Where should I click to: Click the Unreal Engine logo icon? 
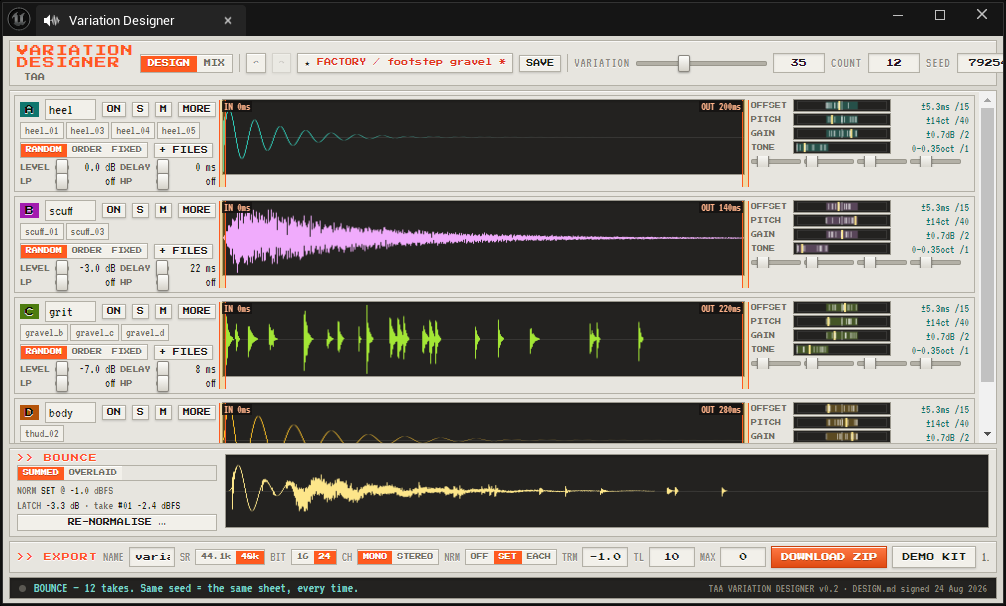[x=19, y=20]
